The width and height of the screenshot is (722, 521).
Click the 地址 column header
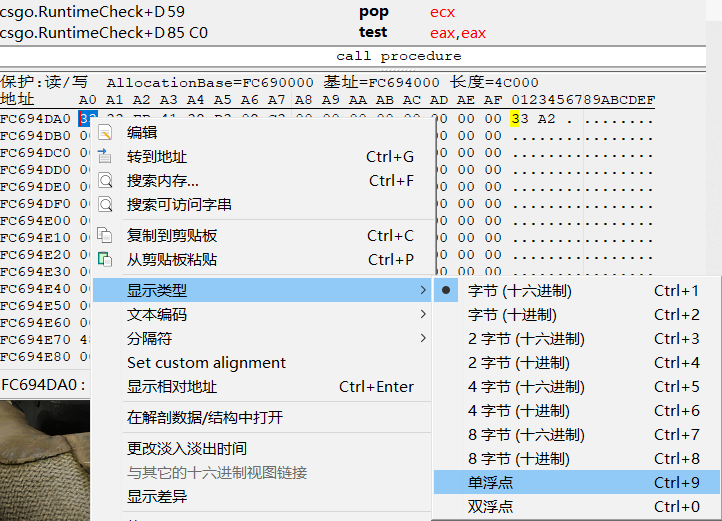coord(17,100)
